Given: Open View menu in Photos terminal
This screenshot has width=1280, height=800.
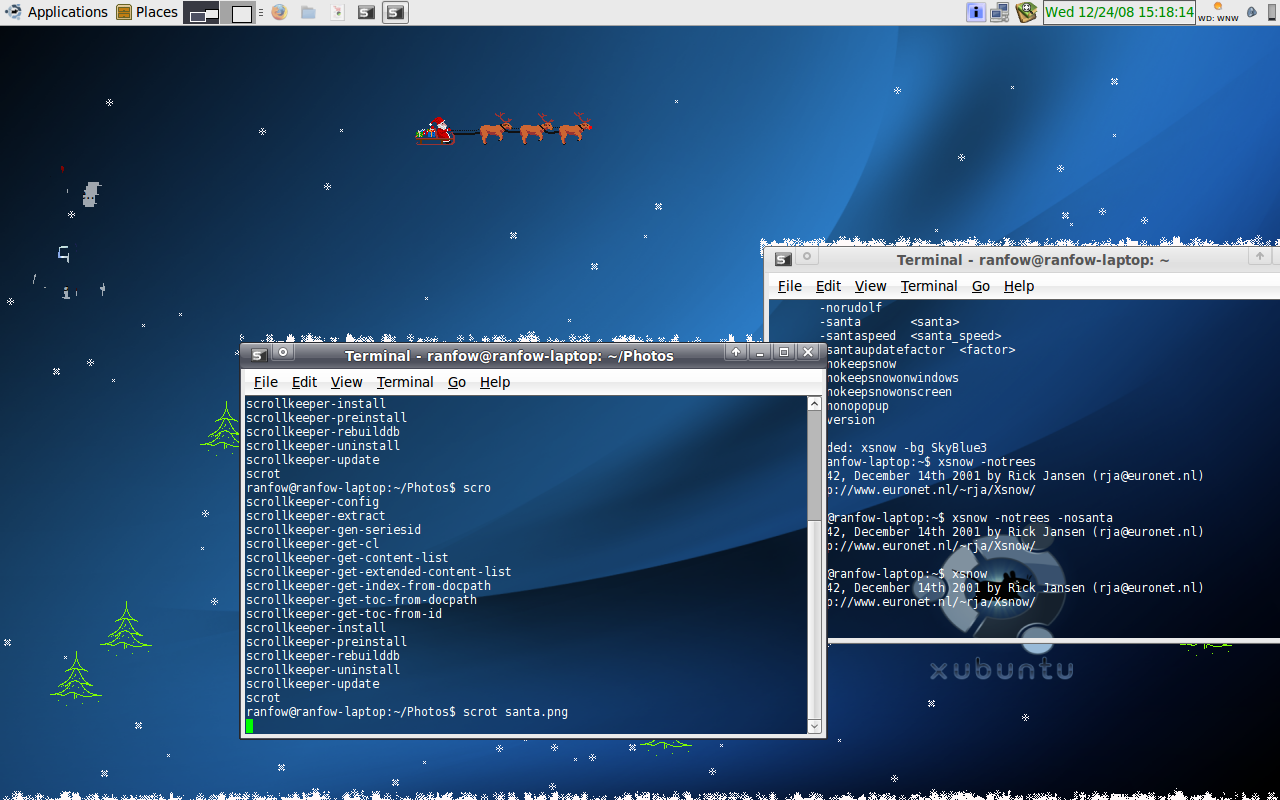Looking at the screenshot, I should click(346, 382).
